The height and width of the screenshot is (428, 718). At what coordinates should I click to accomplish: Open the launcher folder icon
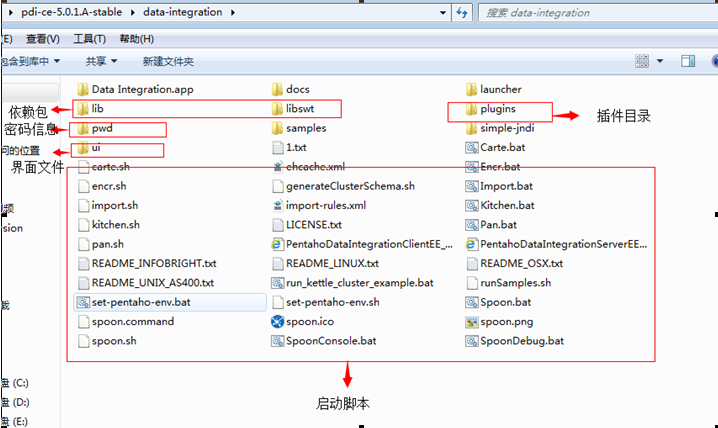point(471,89)
